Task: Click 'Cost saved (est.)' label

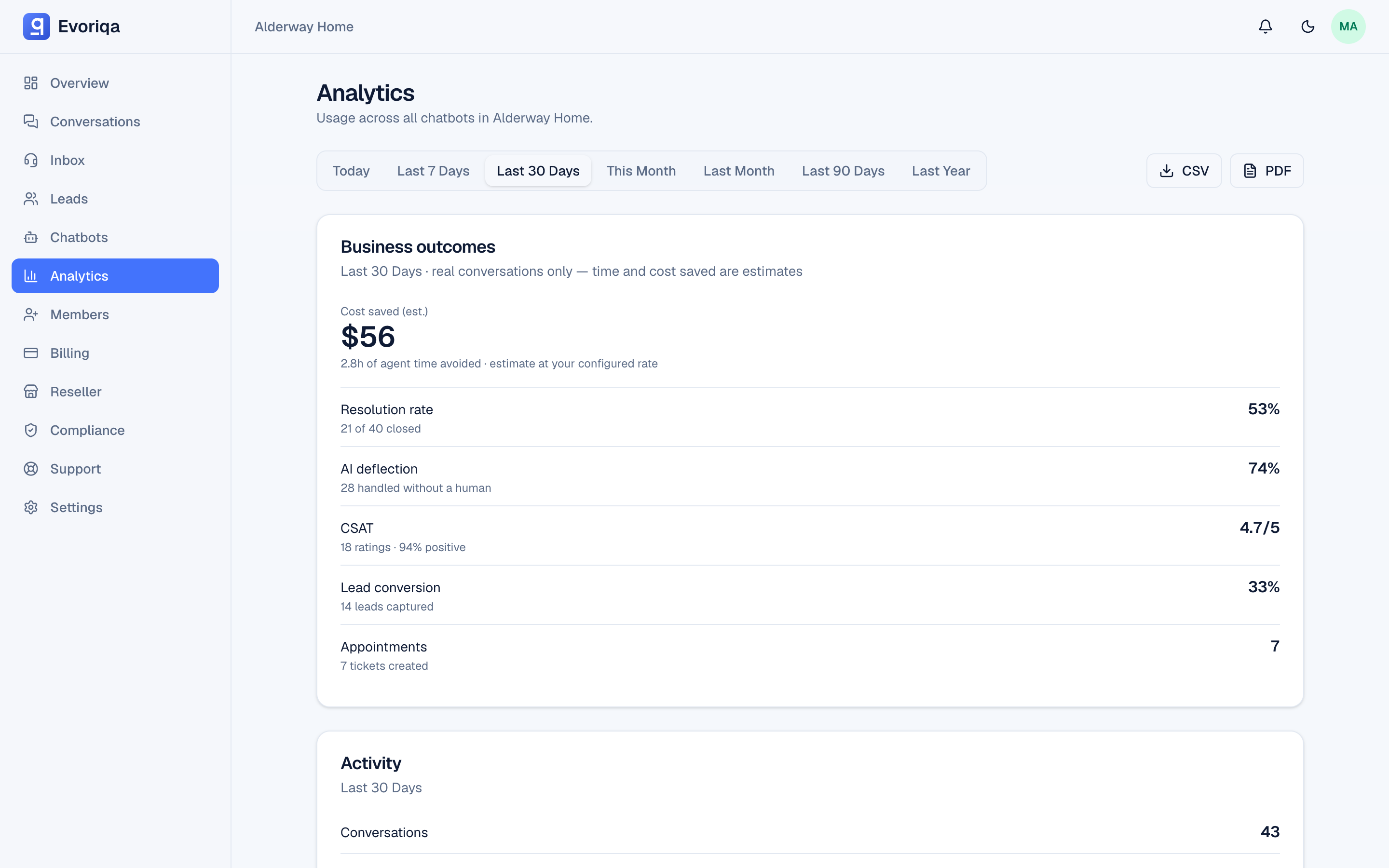Action: coord(384,311)
